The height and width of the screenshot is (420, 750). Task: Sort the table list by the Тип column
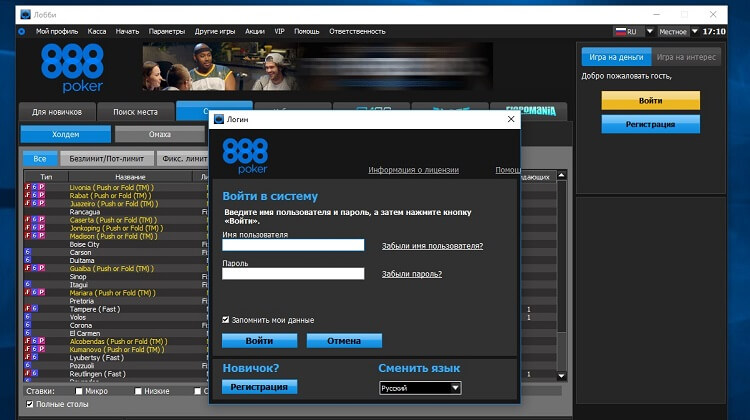(46, 177)
